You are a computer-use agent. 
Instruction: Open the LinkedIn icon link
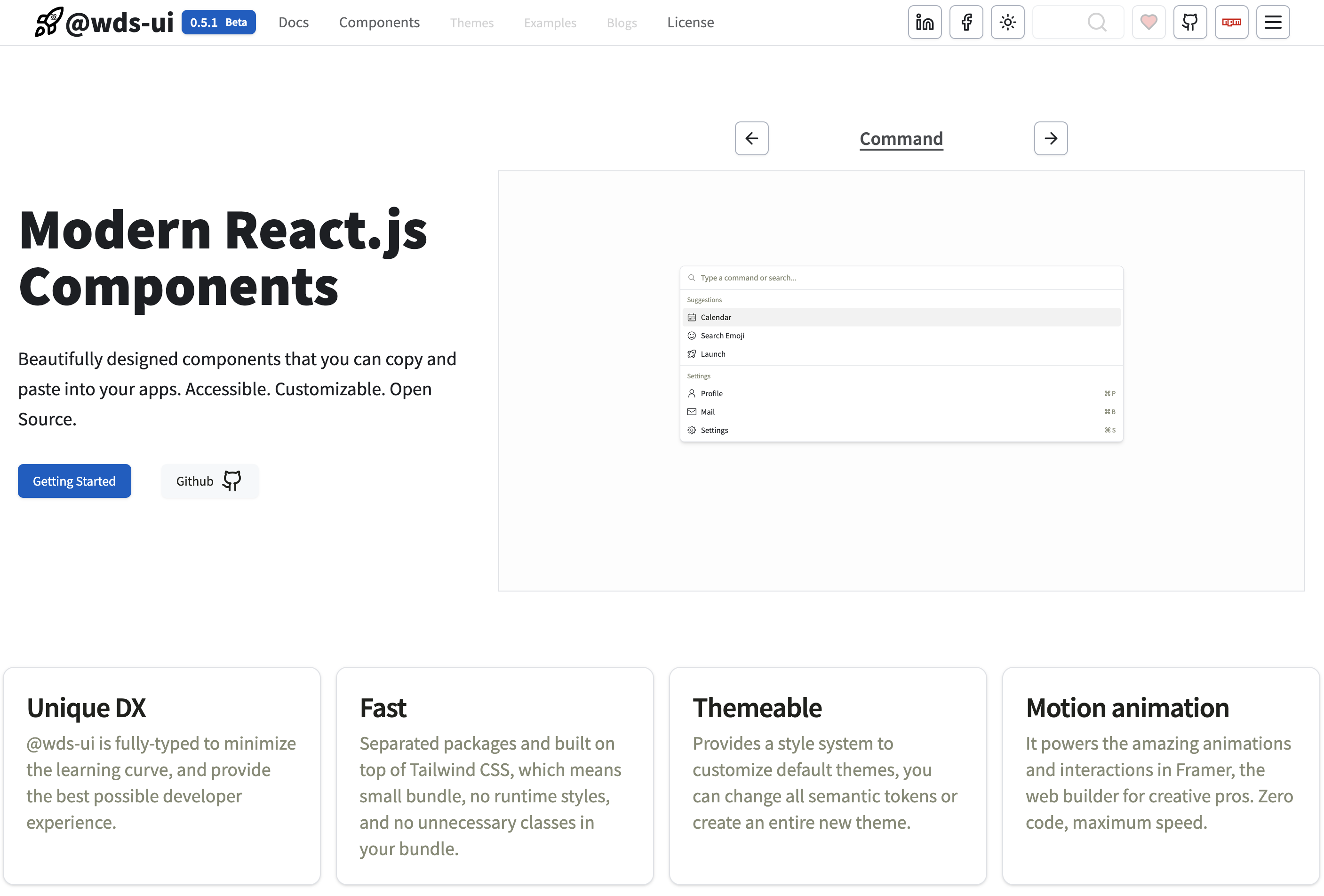coord(925,22)
